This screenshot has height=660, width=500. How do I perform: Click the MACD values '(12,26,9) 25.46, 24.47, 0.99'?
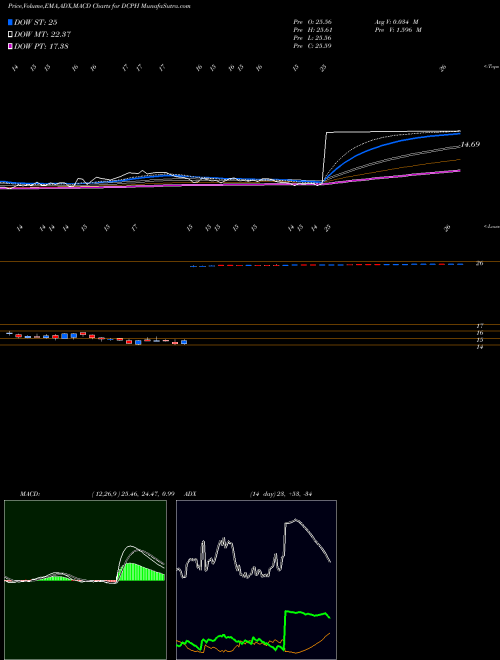pyautogui.click(x=133, y=494)
